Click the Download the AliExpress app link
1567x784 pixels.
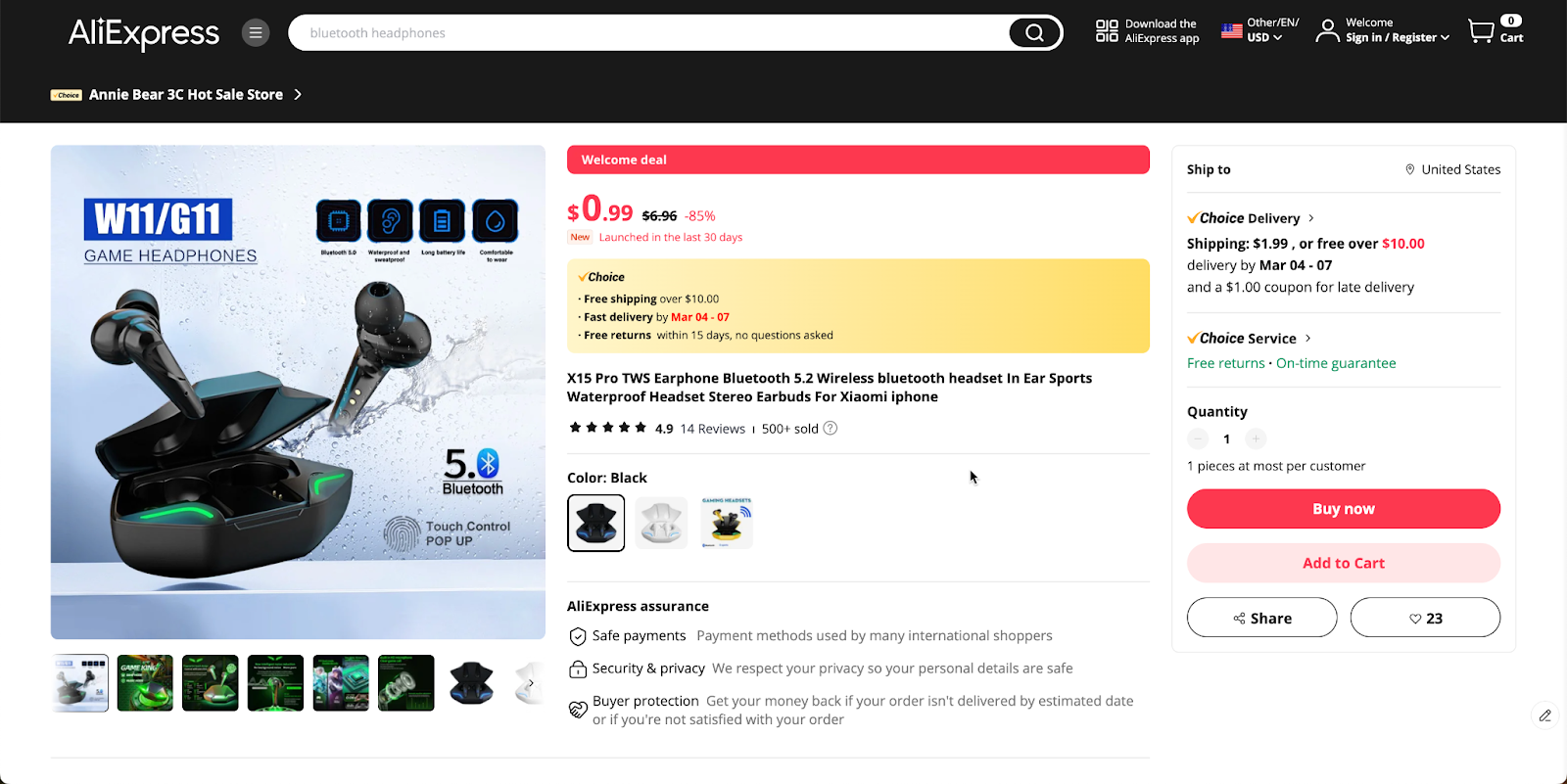[x=1162, y=31]
